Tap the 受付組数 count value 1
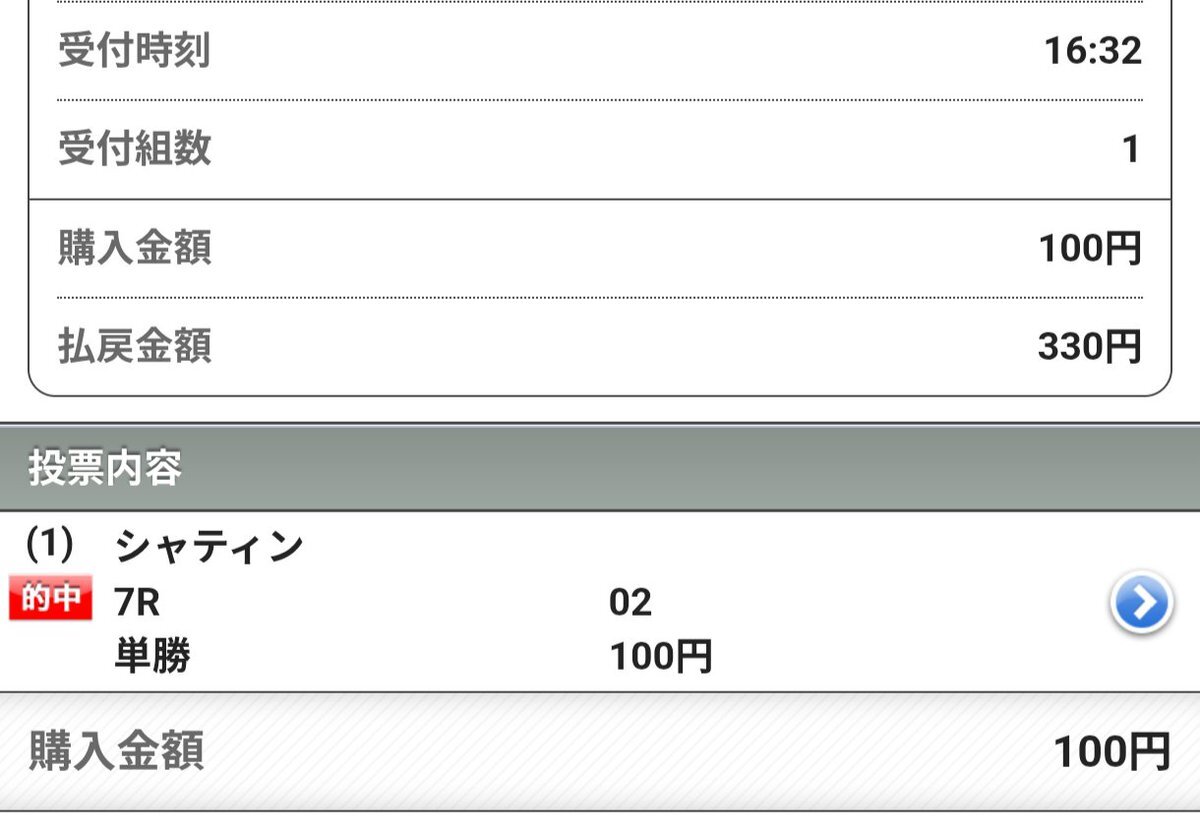This screenshot has width=1200, height=829. [x=1130, y=150]
